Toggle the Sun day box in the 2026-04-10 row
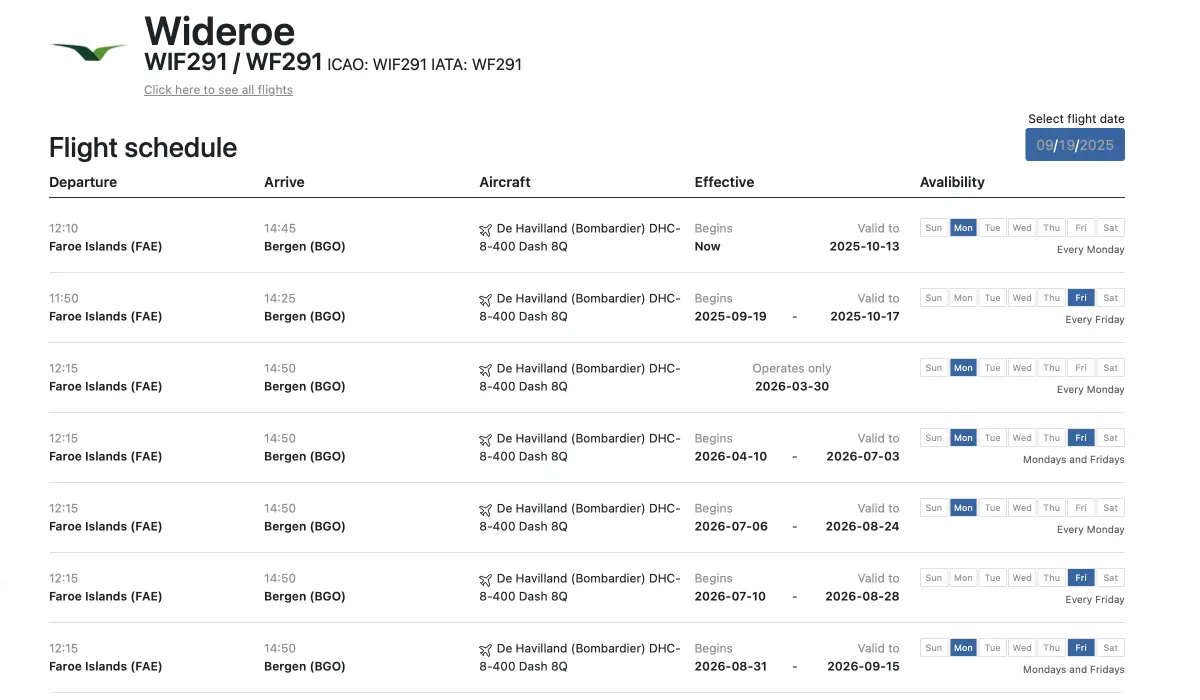 (934, 438)
